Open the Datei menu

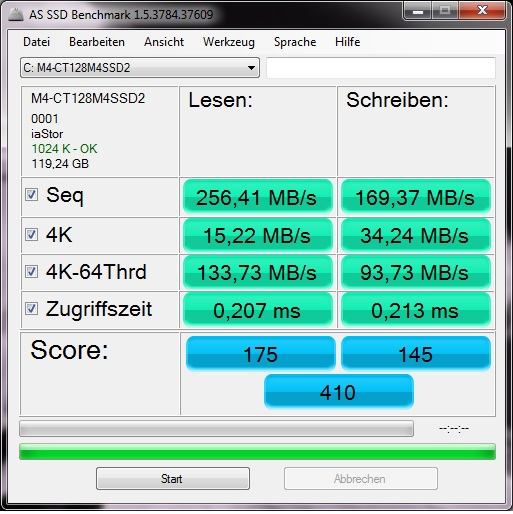[x=37, y=42]
